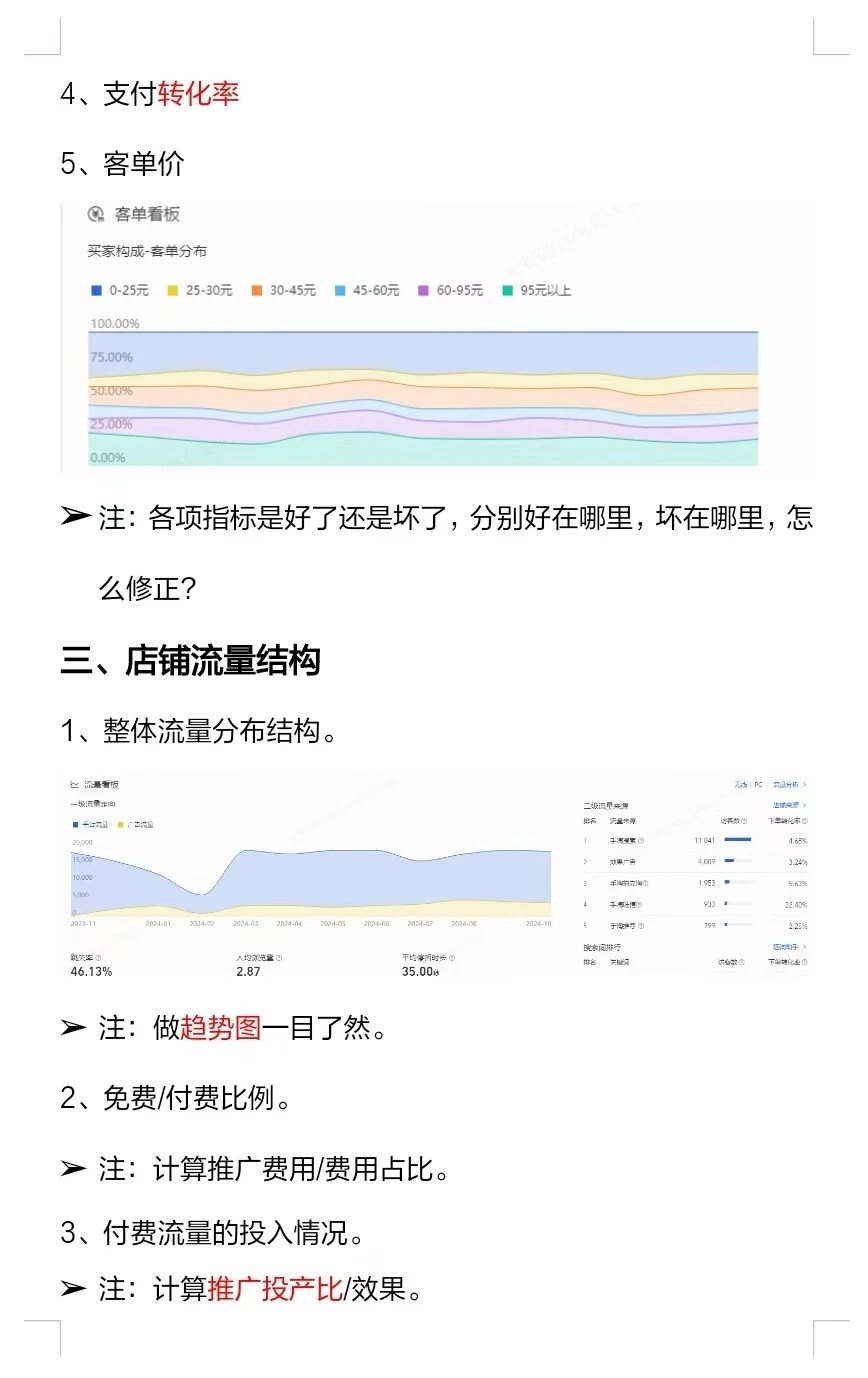Click the help icon on traffic source row 1
The height and width of the screenshot is (1378, 868).
pyautogui.click(x=641, y=840)
